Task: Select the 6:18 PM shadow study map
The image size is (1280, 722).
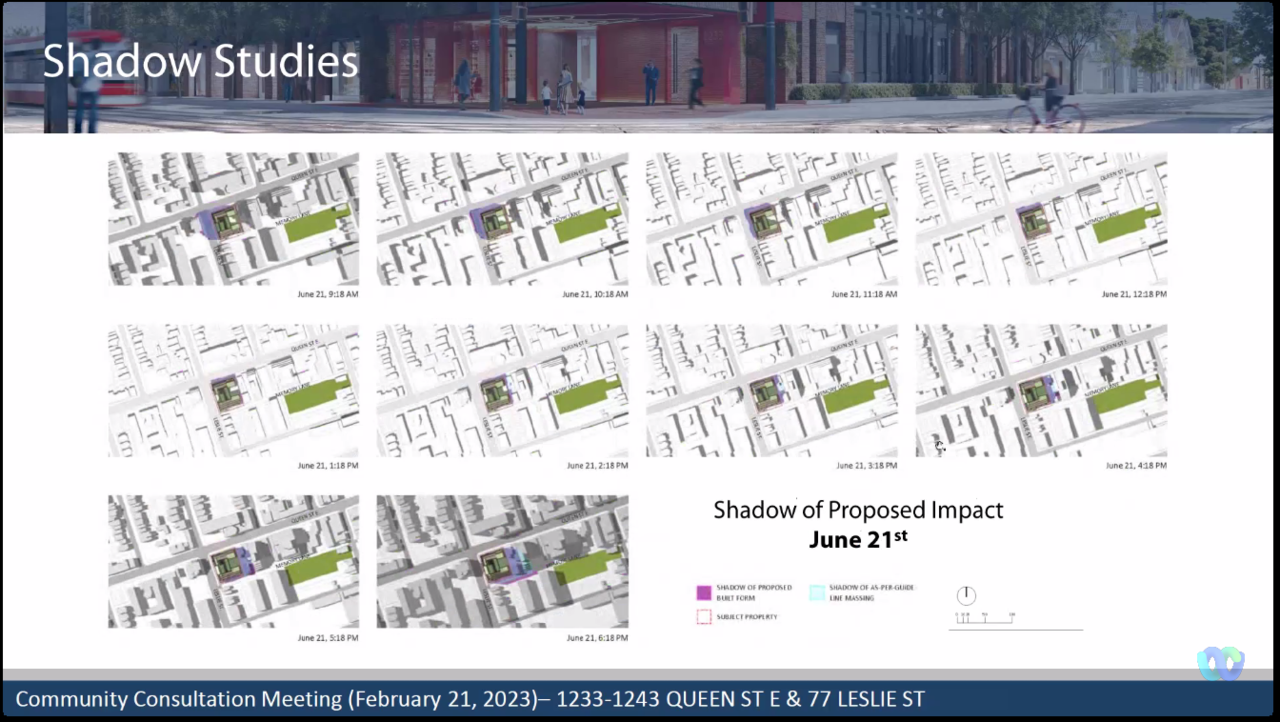Action: tap(502, 561)
